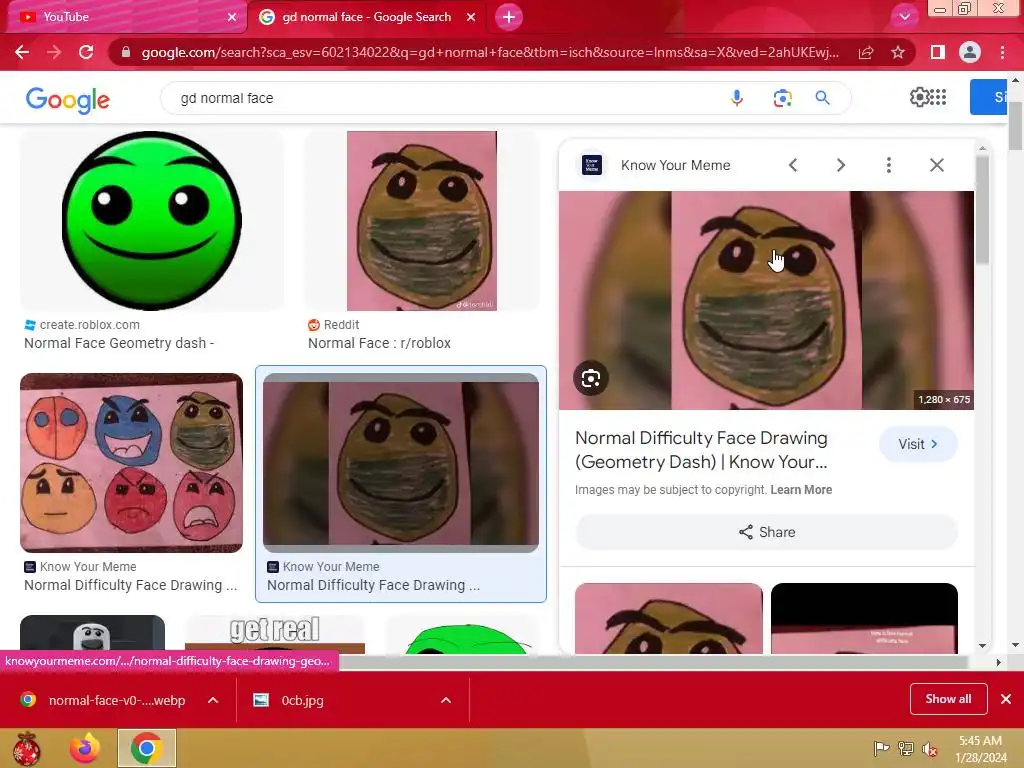Click the blue Sign in button
The image size is (1024, 768).
point(988,97)
